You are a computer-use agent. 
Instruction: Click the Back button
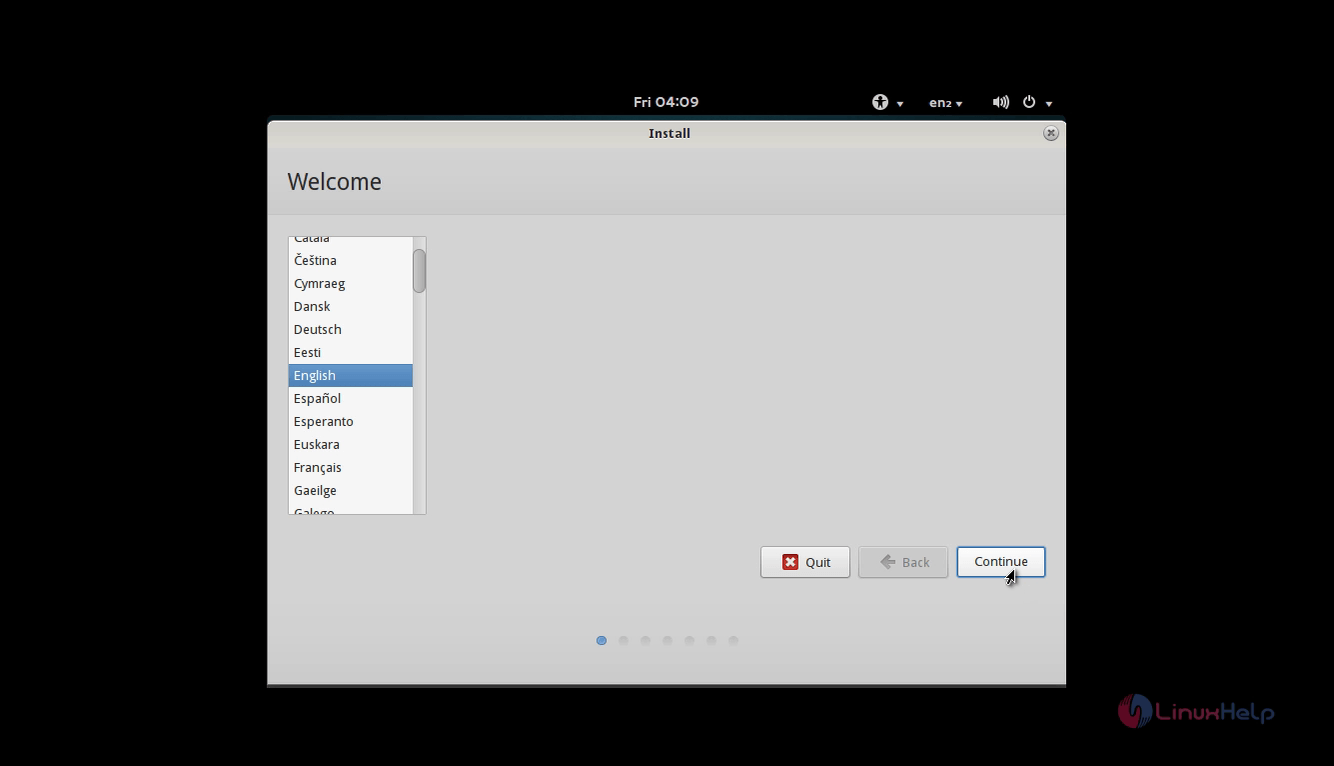click(x=902, y=562)
